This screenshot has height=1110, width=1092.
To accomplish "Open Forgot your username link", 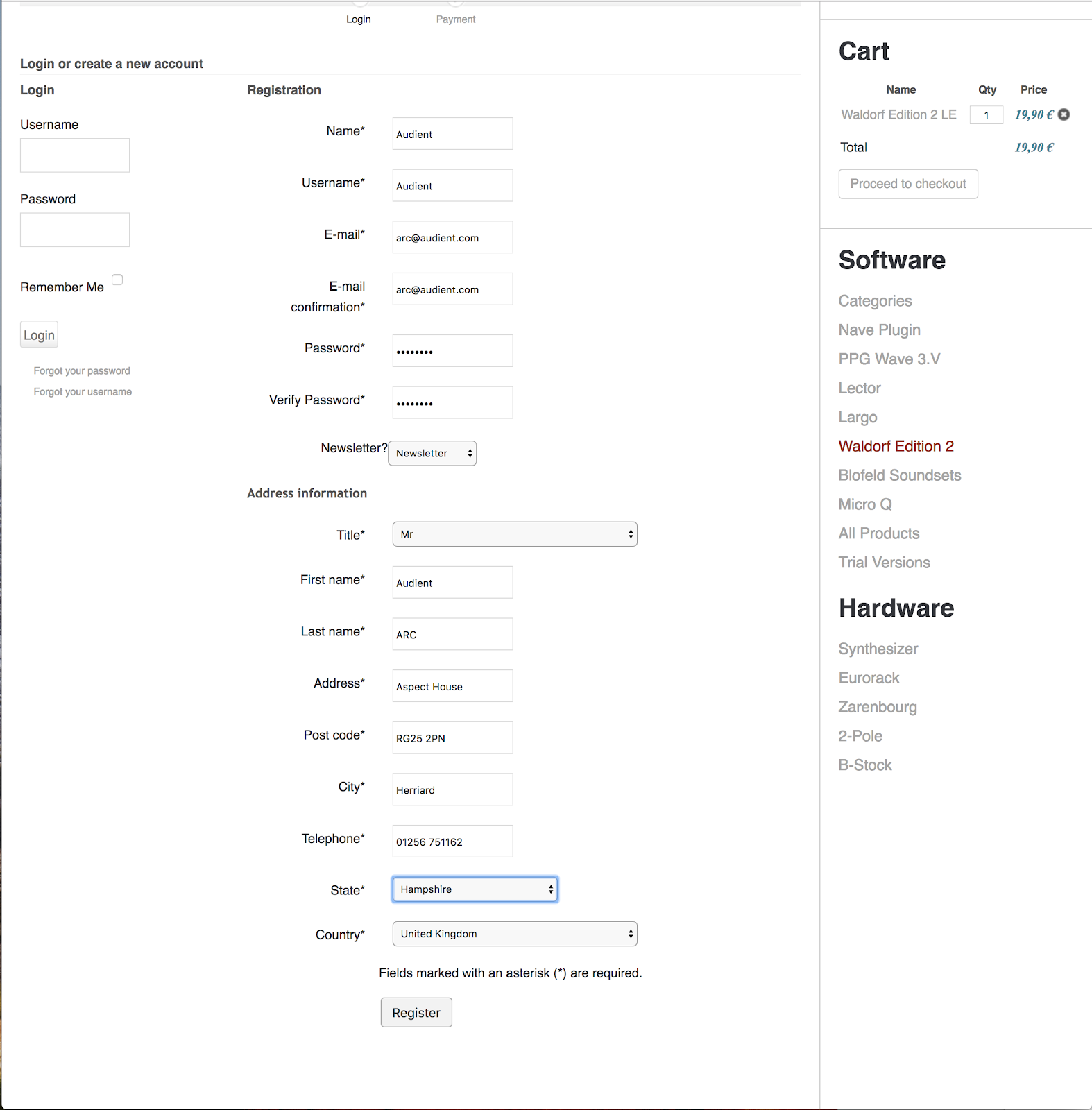I will (x=83, y=392).
